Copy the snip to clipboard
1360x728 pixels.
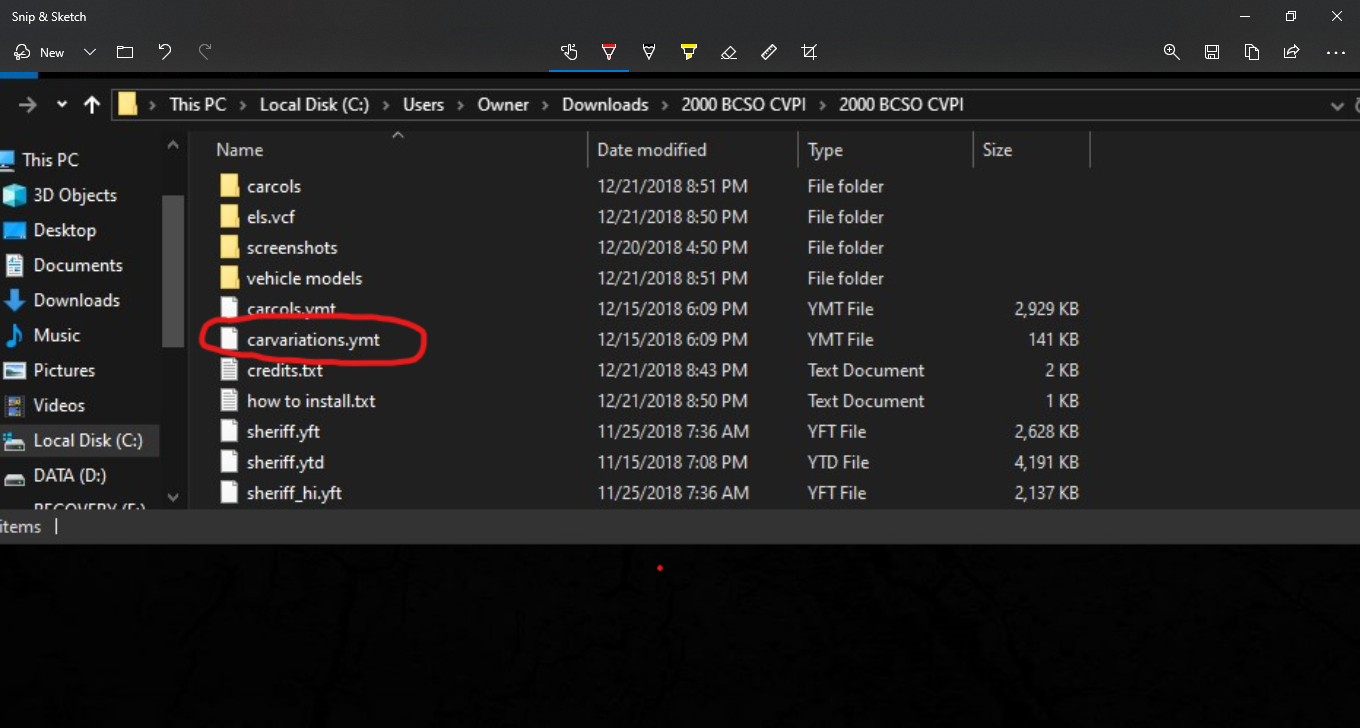[x=1252, y=52]
